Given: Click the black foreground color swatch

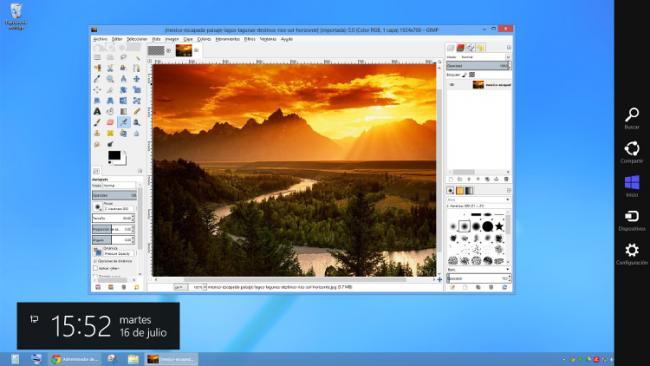Looking at the screenshot, I should coord(114,155).
